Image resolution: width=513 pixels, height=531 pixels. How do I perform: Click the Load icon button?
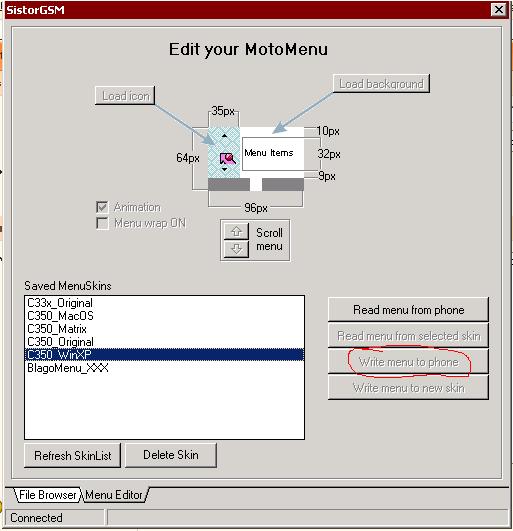(x=125, y=96)
